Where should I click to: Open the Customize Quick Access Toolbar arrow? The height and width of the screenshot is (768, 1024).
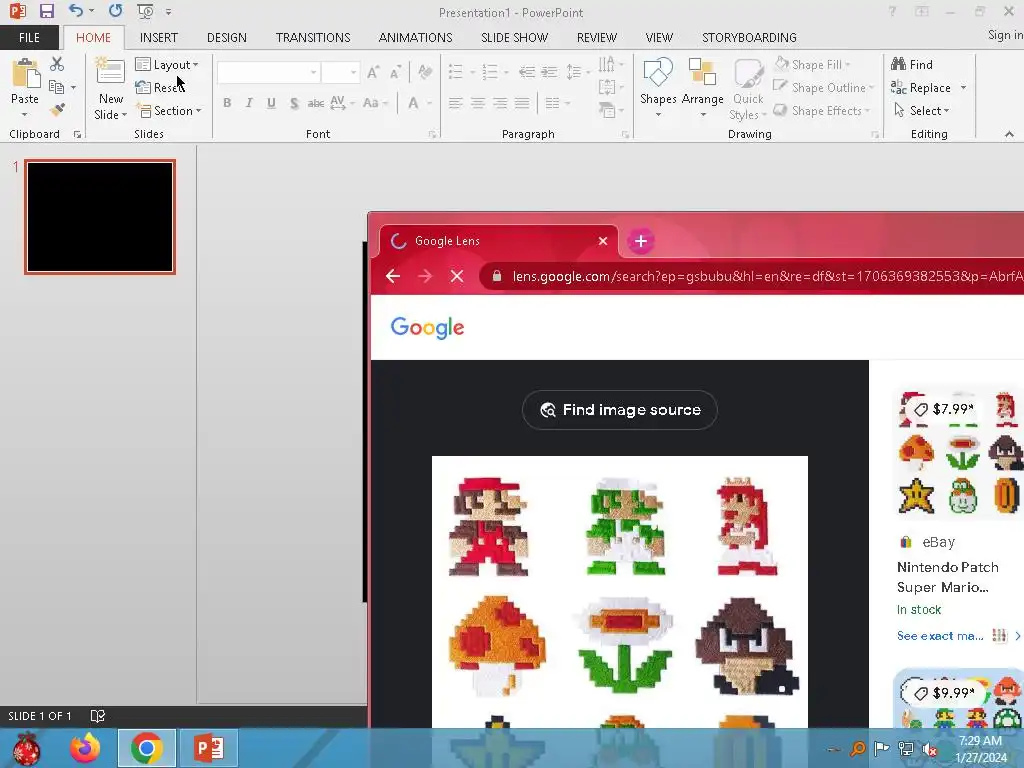(168, 12)
